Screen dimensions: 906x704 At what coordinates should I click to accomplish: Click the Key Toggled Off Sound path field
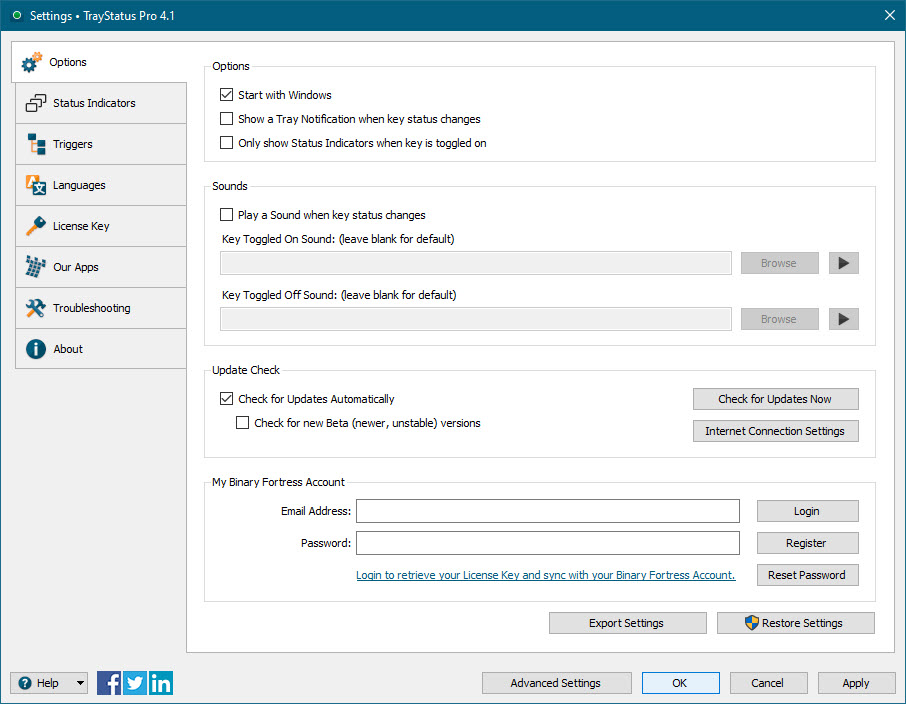click(476, 319)
